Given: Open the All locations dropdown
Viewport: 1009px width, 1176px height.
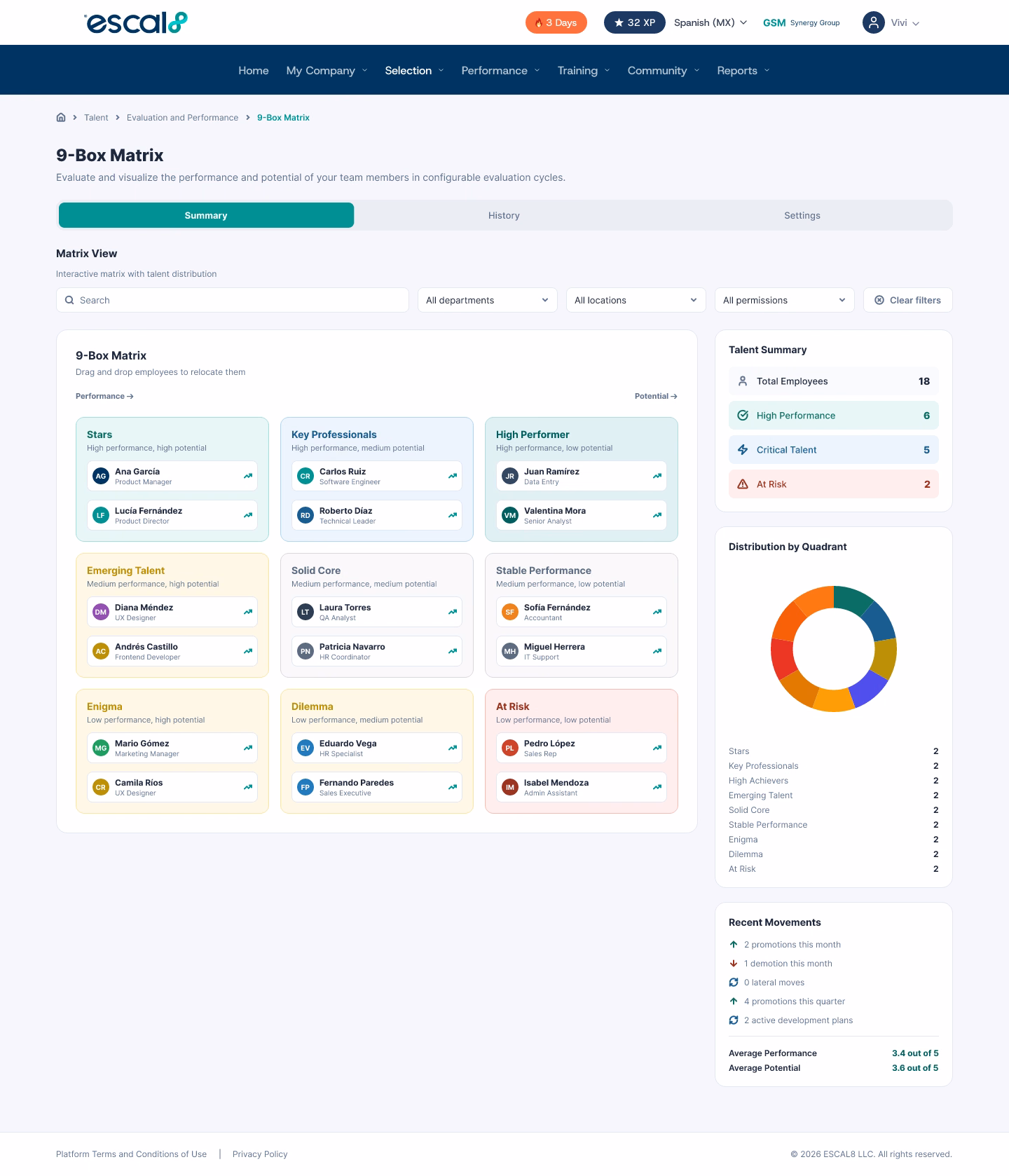Looking at the screenshot, I should pos(636,300).
